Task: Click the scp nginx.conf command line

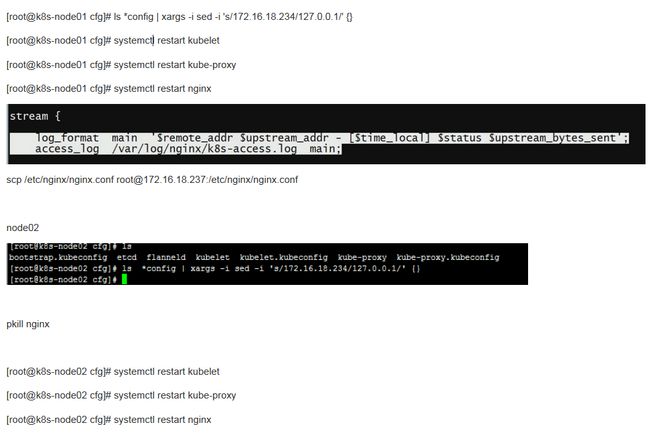Action: click(x=152, y=180)
